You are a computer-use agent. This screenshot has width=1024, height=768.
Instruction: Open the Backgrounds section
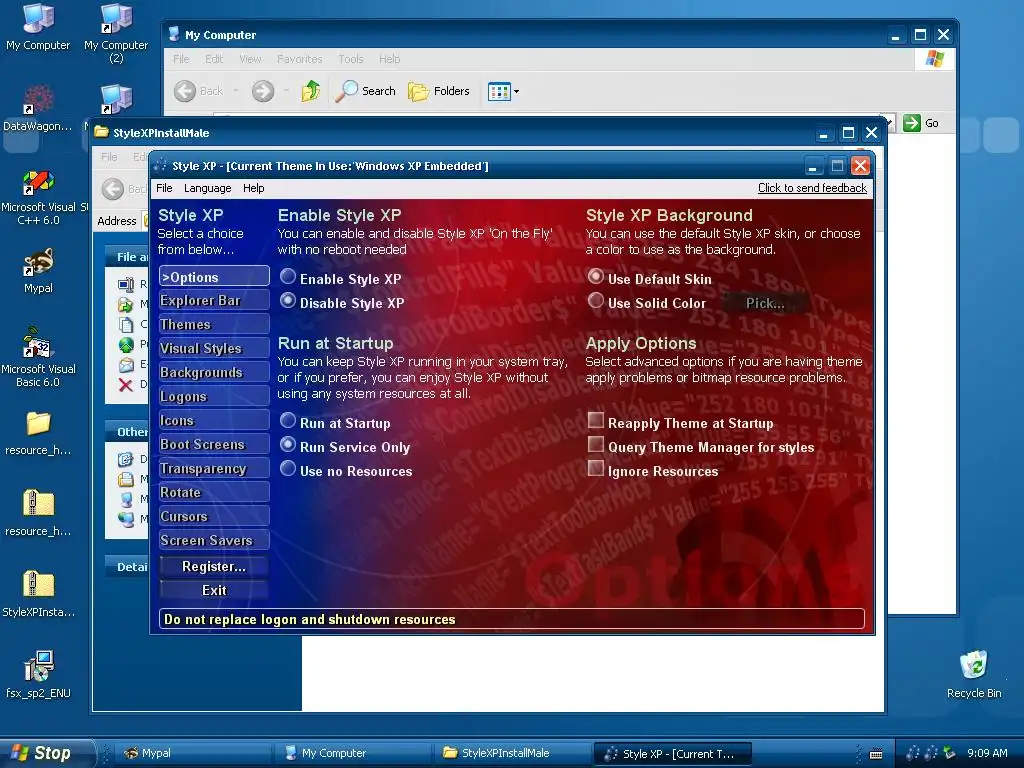[214, 372]
